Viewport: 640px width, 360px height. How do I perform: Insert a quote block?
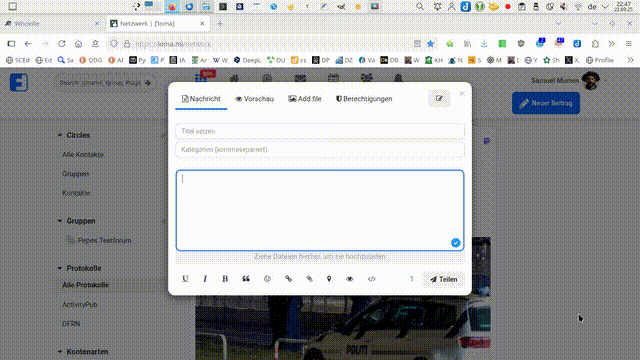click(x=246, y=279)
